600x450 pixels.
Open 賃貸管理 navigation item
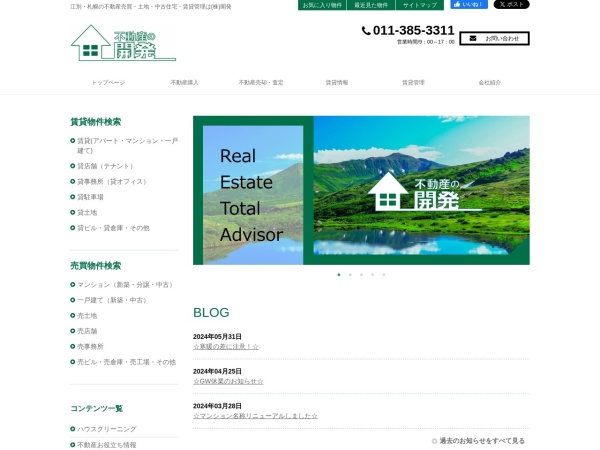[413, 82]
